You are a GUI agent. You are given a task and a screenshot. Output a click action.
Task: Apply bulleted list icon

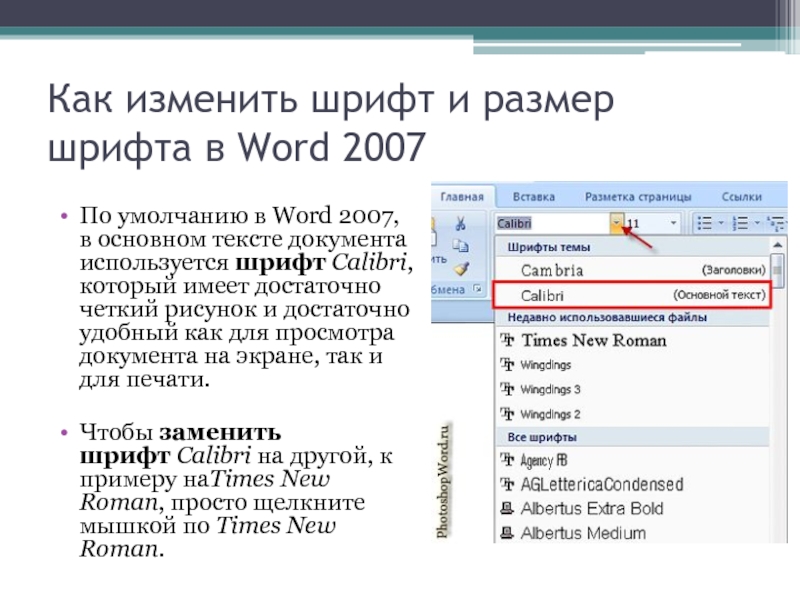[705, 223]
